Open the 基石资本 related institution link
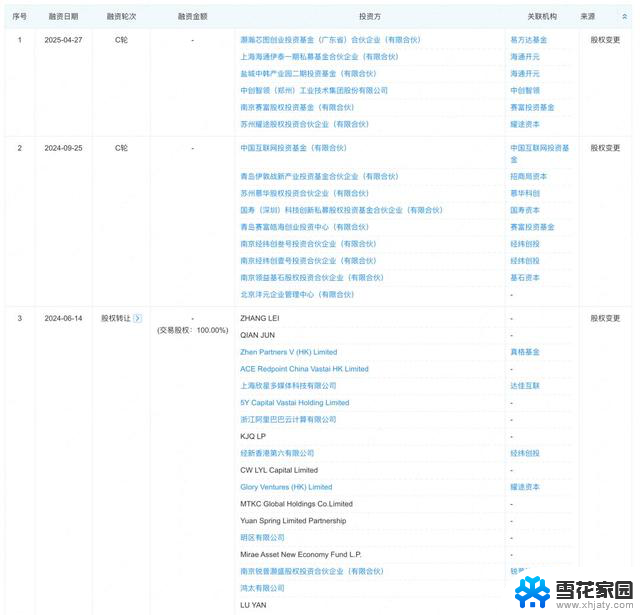 pyautogui.click(x=525, y=278)
